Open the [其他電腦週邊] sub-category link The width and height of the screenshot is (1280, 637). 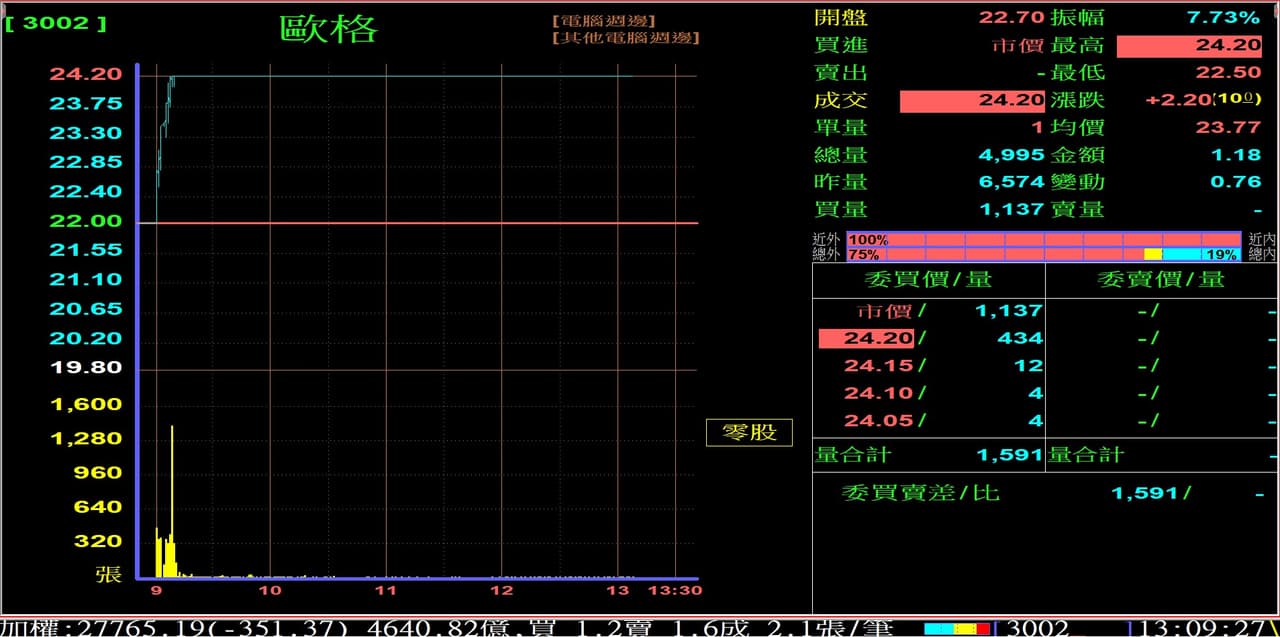625,38
